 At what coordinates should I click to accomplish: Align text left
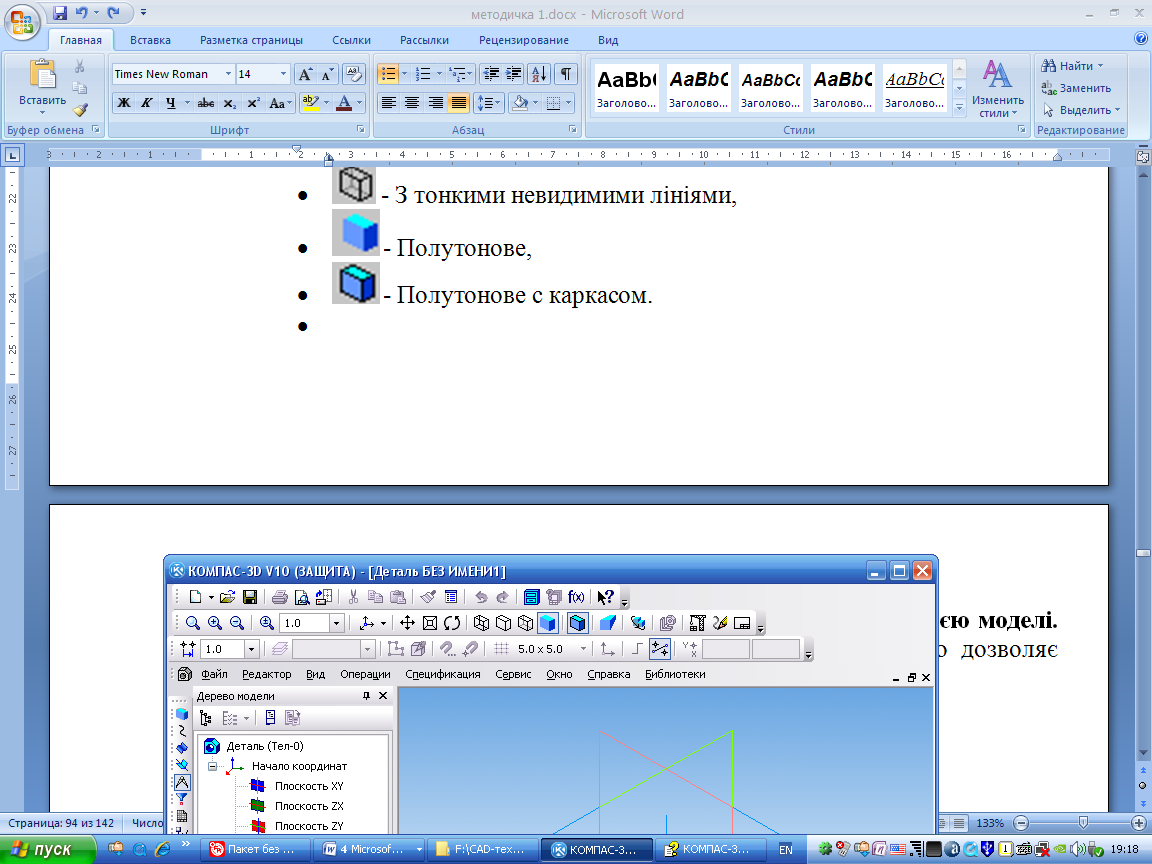tap(389, 103)
